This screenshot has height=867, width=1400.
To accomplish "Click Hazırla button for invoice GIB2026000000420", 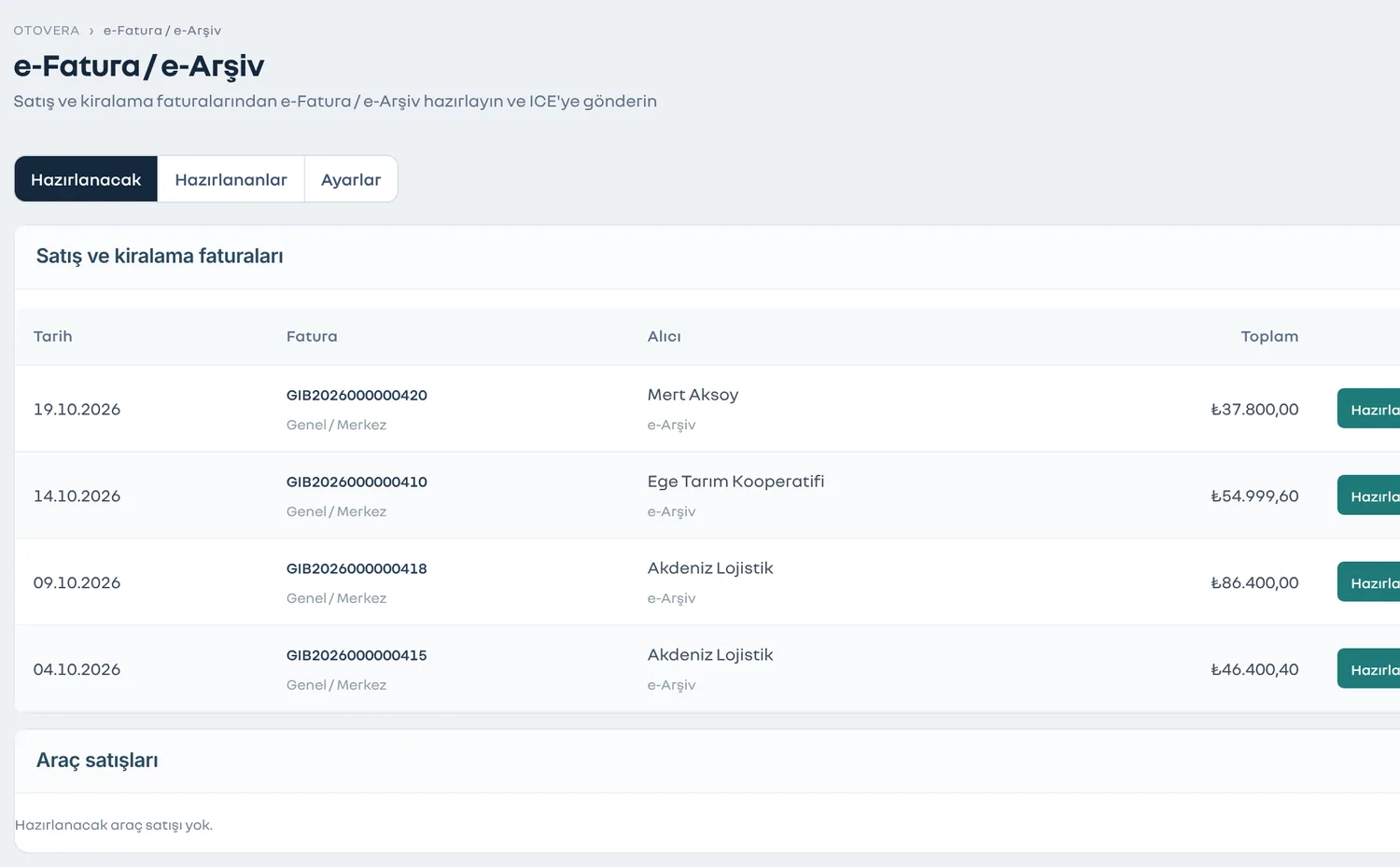I will tap(1369, 409).
